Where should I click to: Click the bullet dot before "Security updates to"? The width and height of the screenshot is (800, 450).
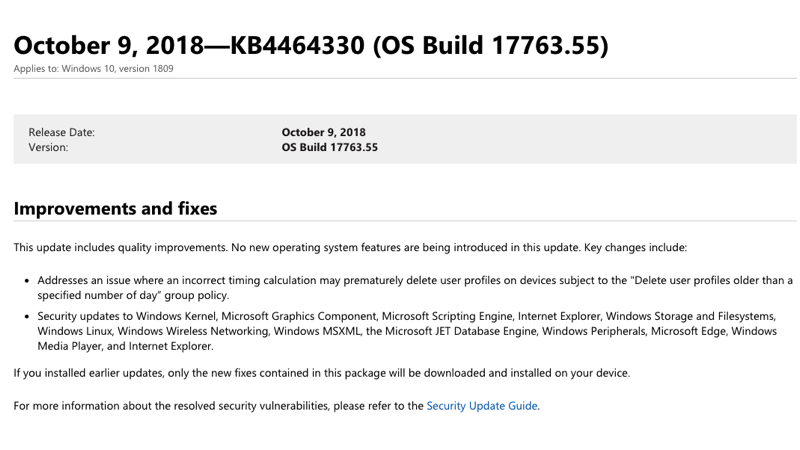click(27, 317)
